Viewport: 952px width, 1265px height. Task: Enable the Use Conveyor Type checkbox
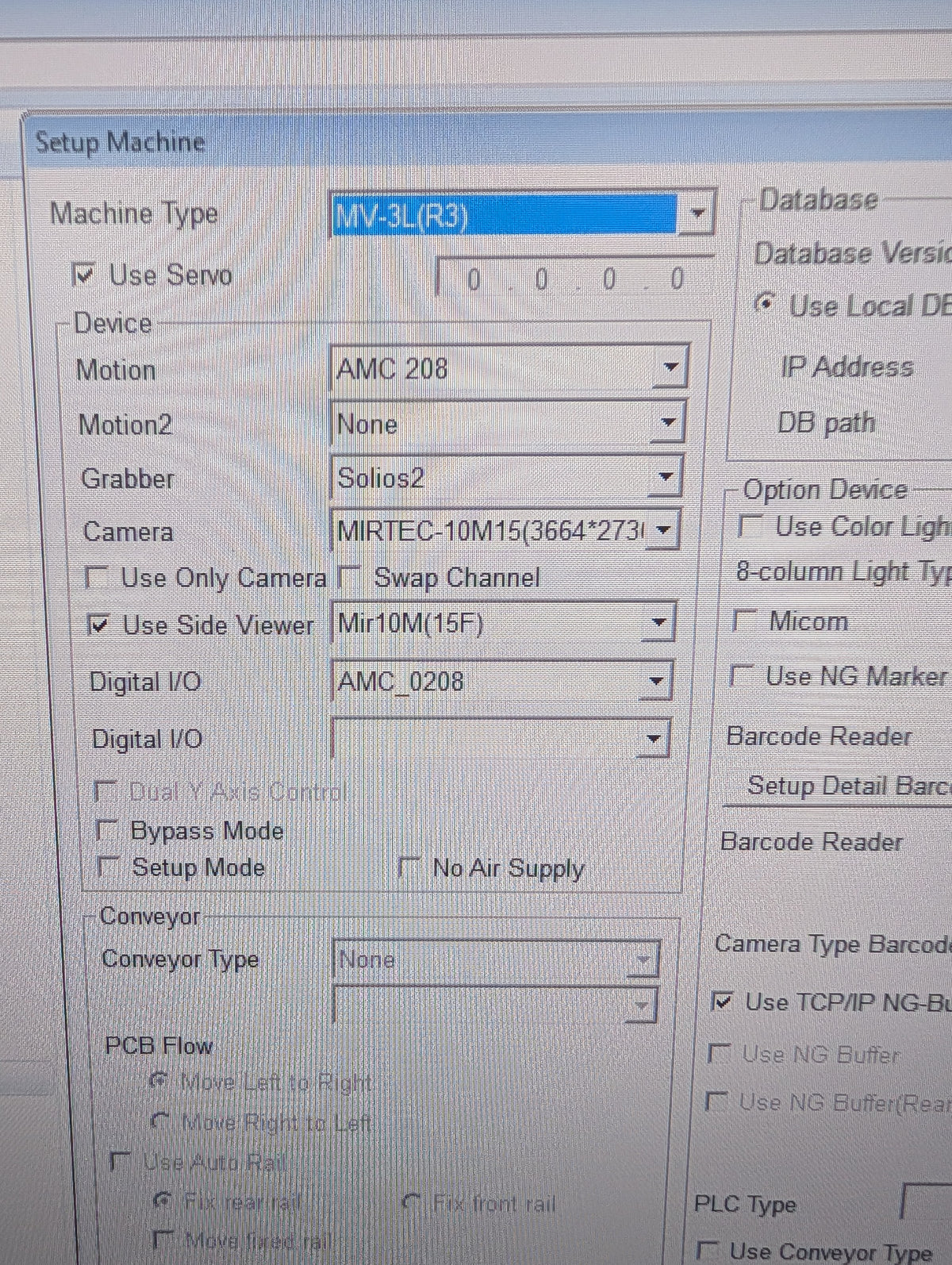click(x=707, y=1252)
